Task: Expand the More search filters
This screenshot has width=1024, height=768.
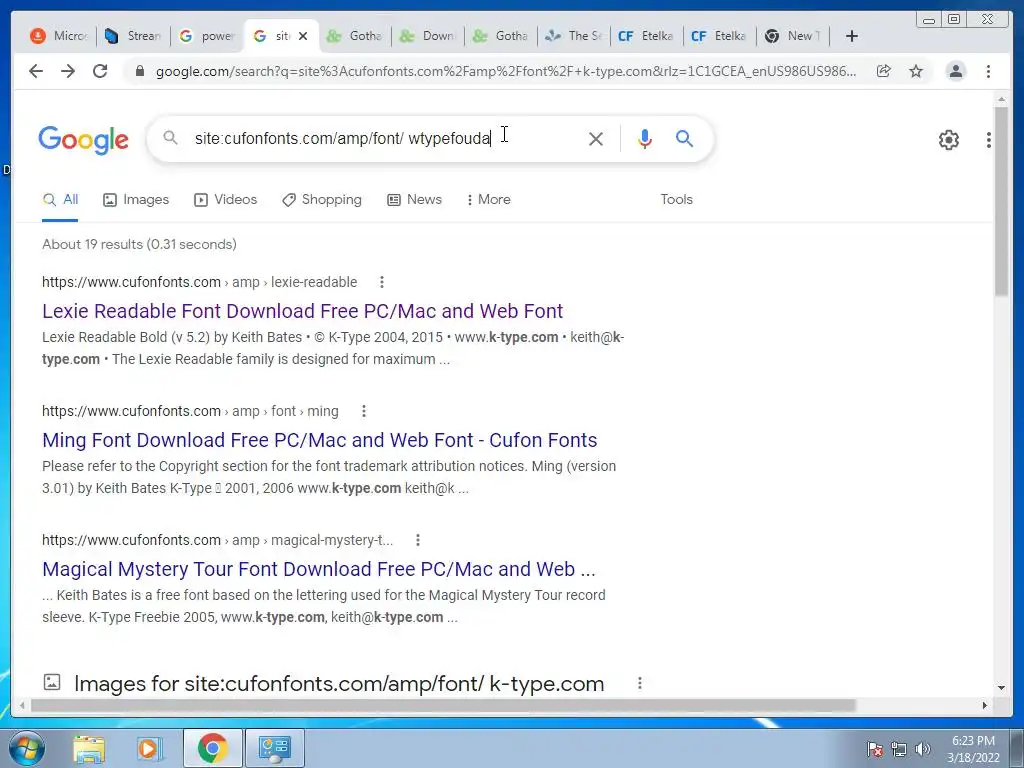Action: click(x=488, y=200)
